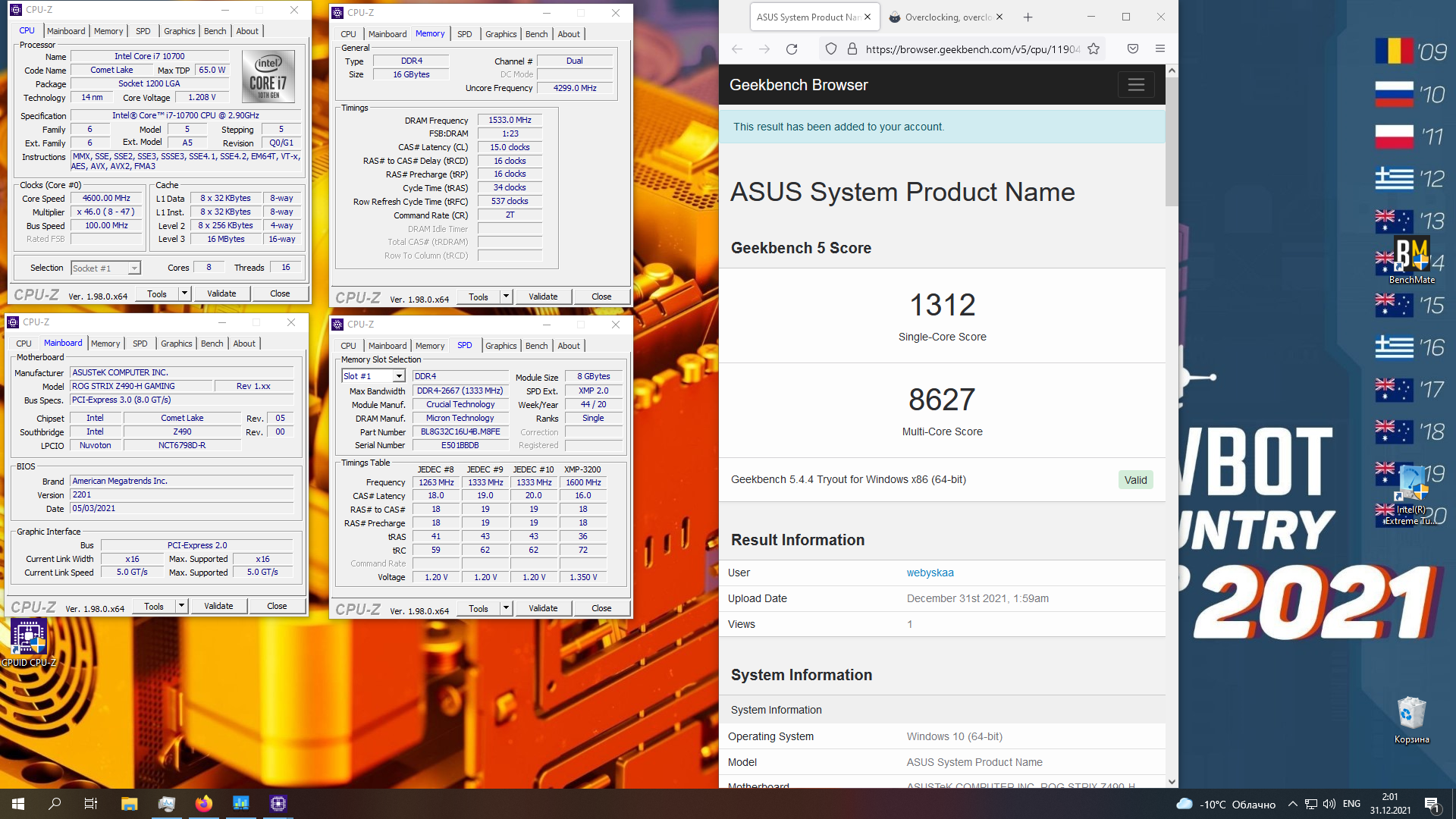1456x819 pixels.
Task: Open the volume control in the tray
Action: [1329, 804]
